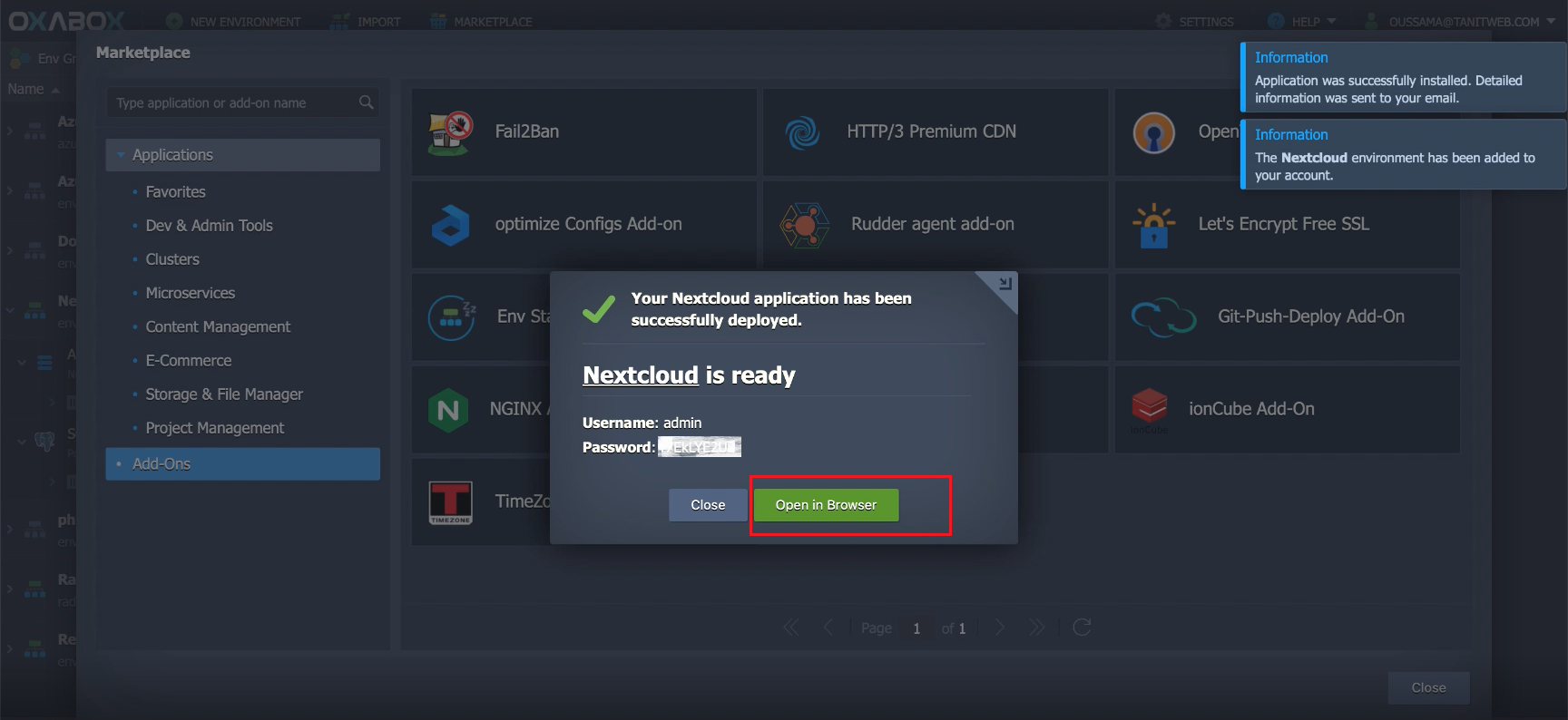Screen dimensions: 1568x720
Task: Click the HTTP/3 Premium CDN icon
Action: click(802, 132)
